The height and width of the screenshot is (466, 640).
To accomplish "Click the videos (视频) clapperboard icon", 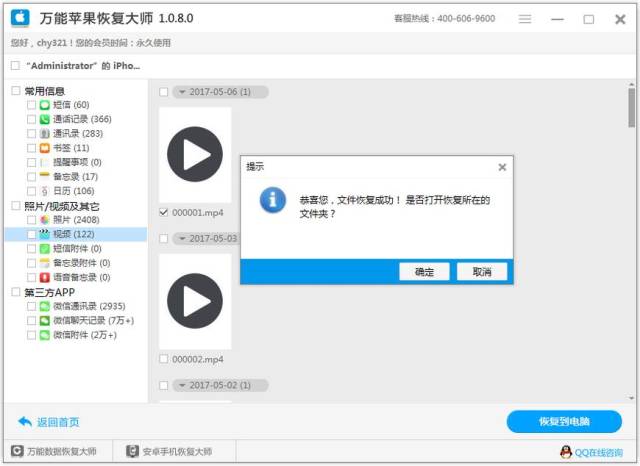I will click(44, 234).
